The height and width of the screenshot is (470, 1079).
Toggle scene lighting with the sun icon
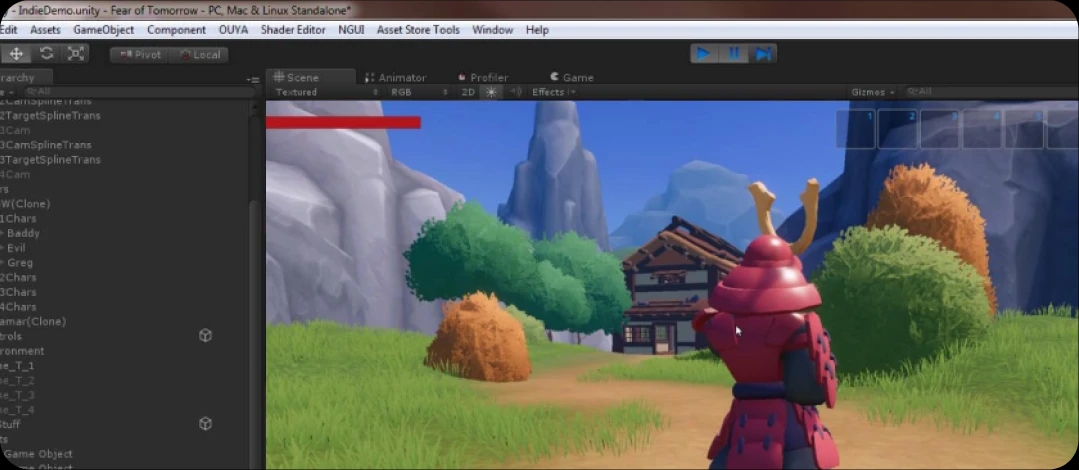(x=491, y=92)
